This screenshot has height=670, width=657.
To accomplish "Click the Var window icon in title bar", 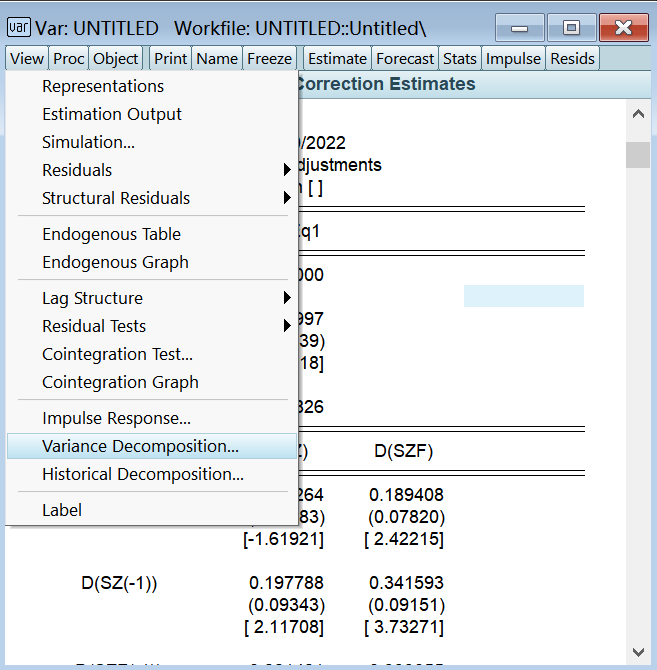I will [18, 27].
